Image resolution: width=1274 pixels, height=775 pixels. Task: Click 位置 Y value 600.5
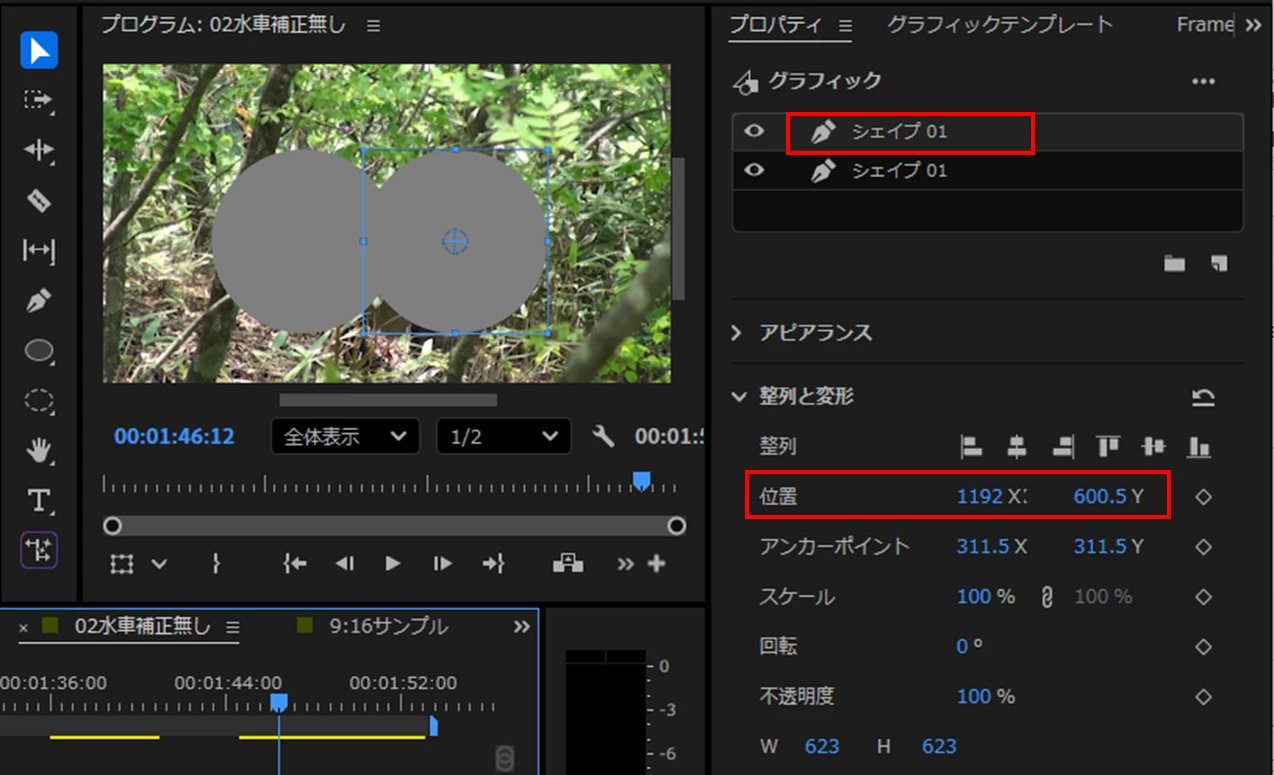click(x=1100, y=496)
